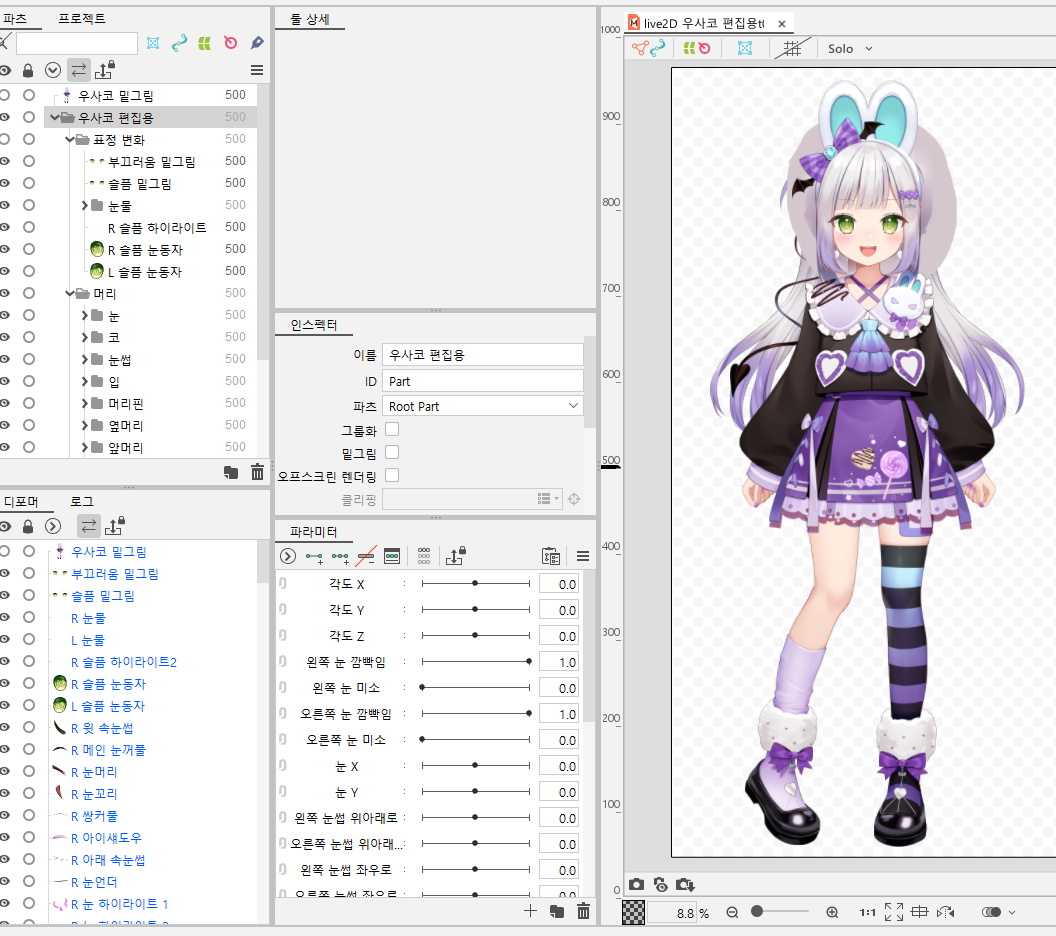Click the gray dot grid icon in Parameters
Screen dimensions: 1056x936
424,556
